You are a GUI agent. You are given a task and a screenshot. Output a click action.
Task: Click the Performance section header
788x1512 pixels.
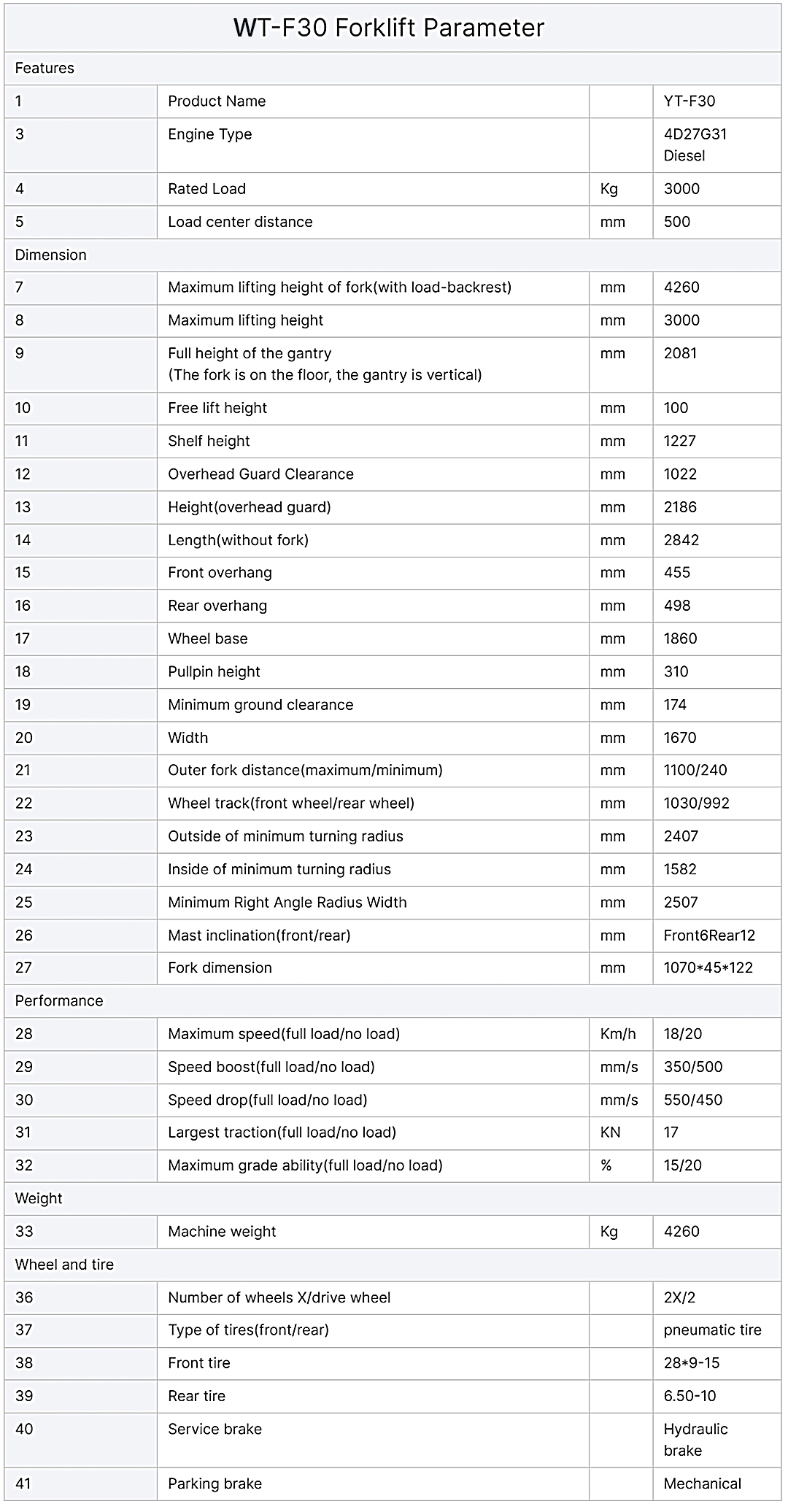[x=59, y=1000]
